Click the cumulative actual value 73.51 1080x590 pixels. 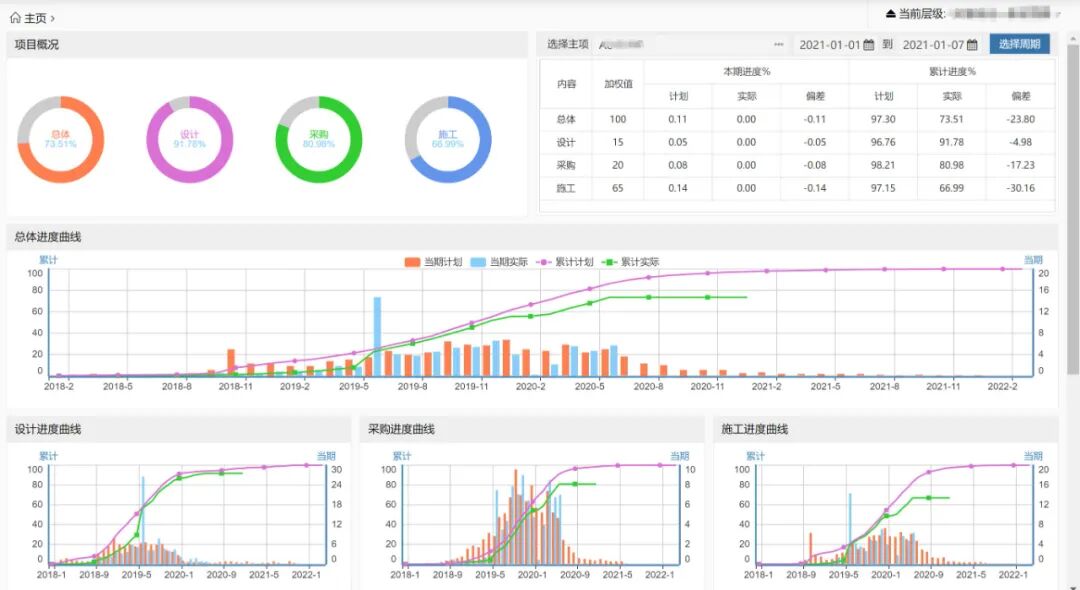pyautogui.click(x=952, y=119)
